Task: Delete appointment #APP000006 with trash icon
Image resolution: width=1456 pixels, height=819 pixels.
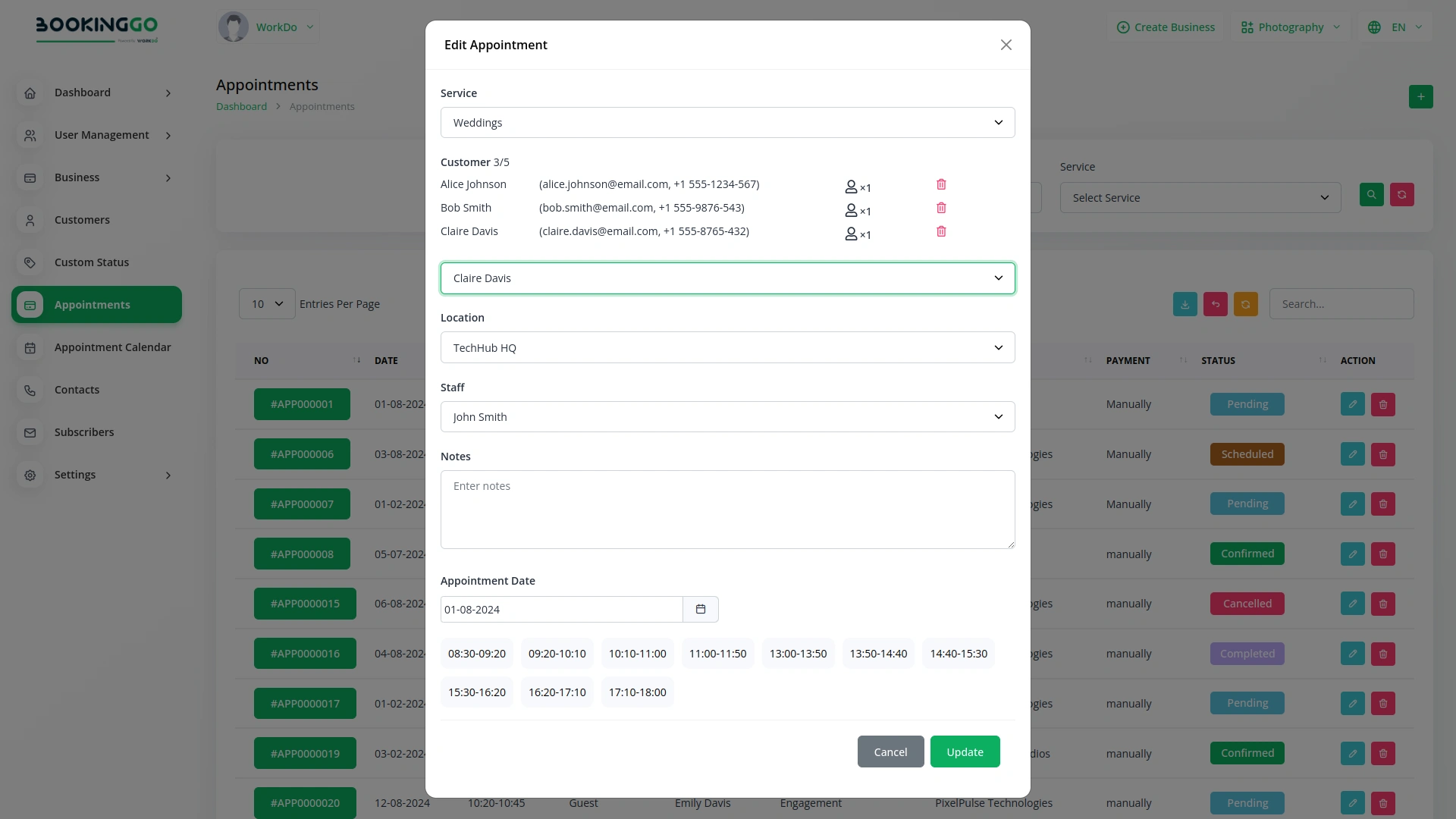Action: pos(1382,453)
